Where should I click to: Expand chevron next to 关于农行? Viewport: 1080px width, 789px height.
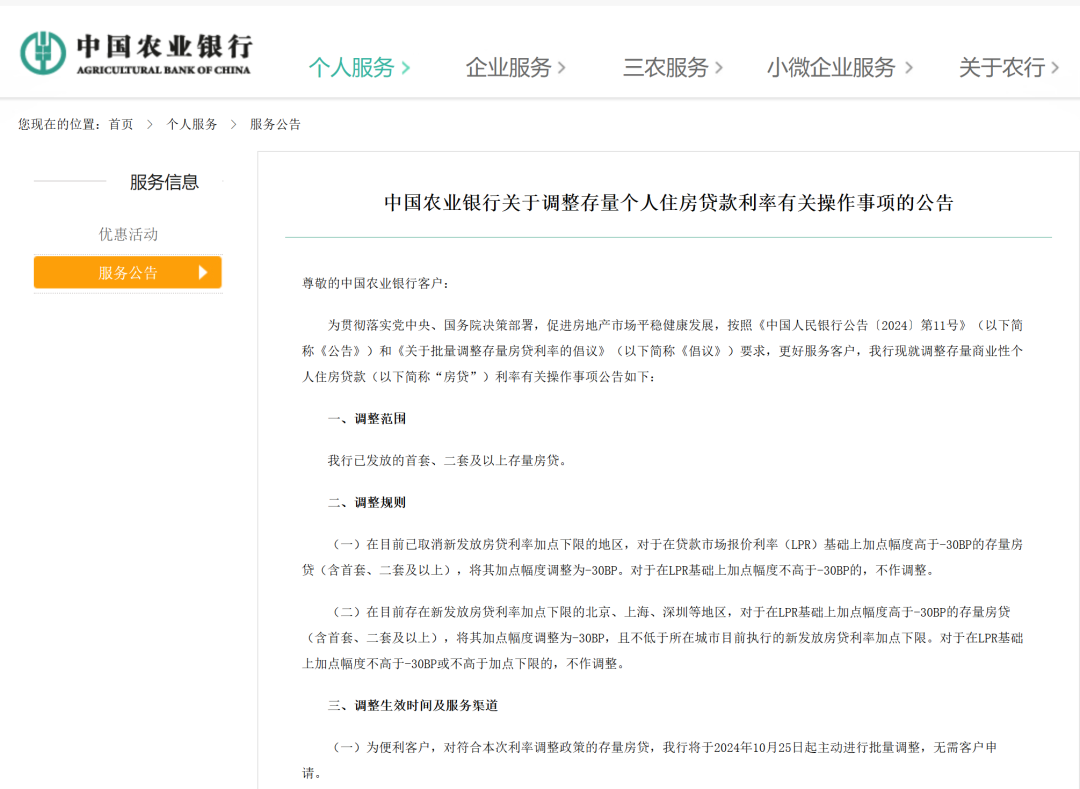pos(1055,68)
